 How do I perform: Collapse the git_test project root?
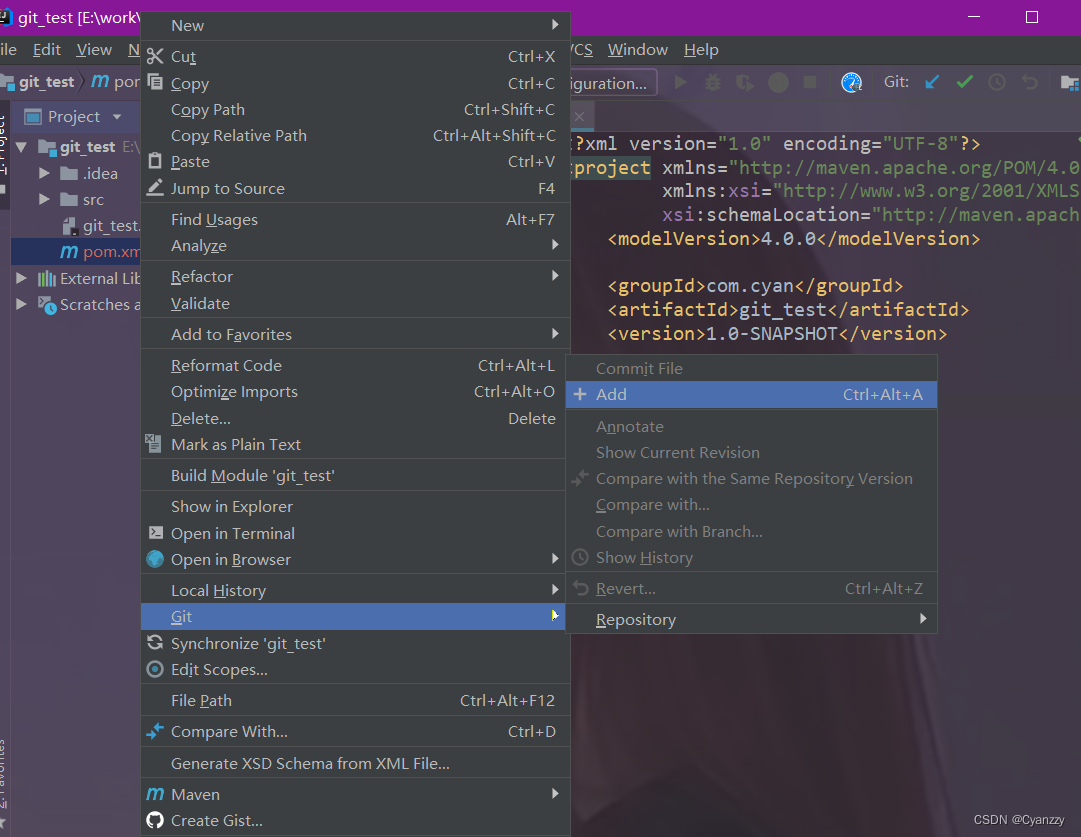click(x=21, y=147)
